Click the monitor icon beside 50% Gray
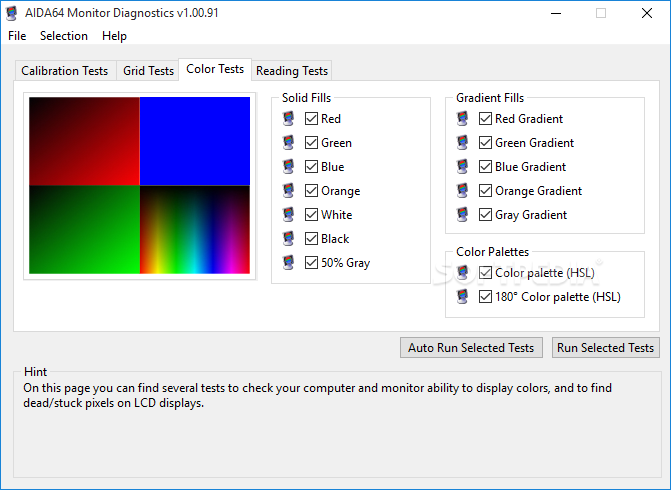 coord(289,262)
